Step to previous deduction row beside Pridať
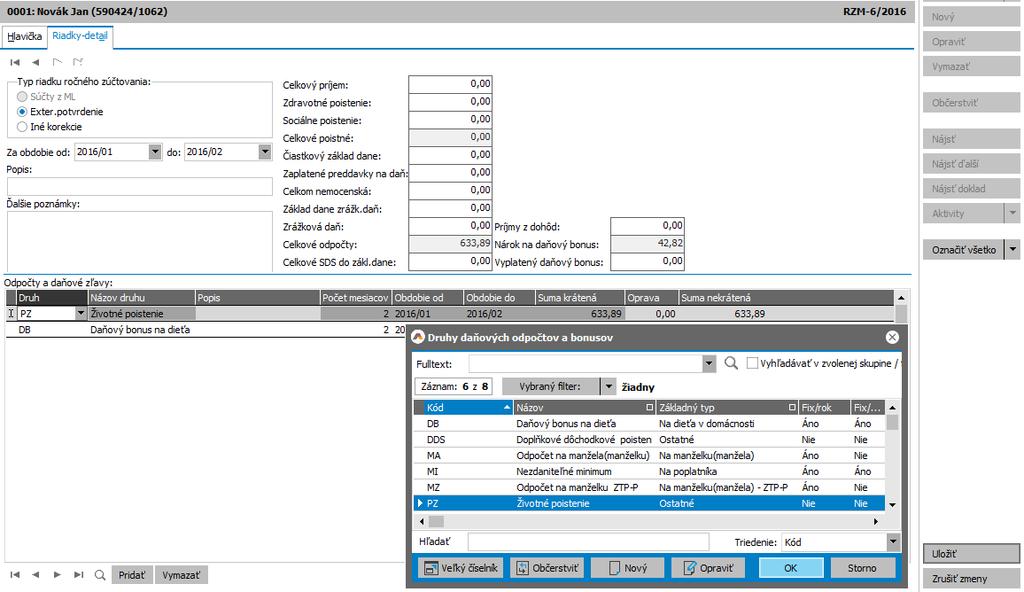Viewport: 1024px width, 592px height. tap(36, 575)
